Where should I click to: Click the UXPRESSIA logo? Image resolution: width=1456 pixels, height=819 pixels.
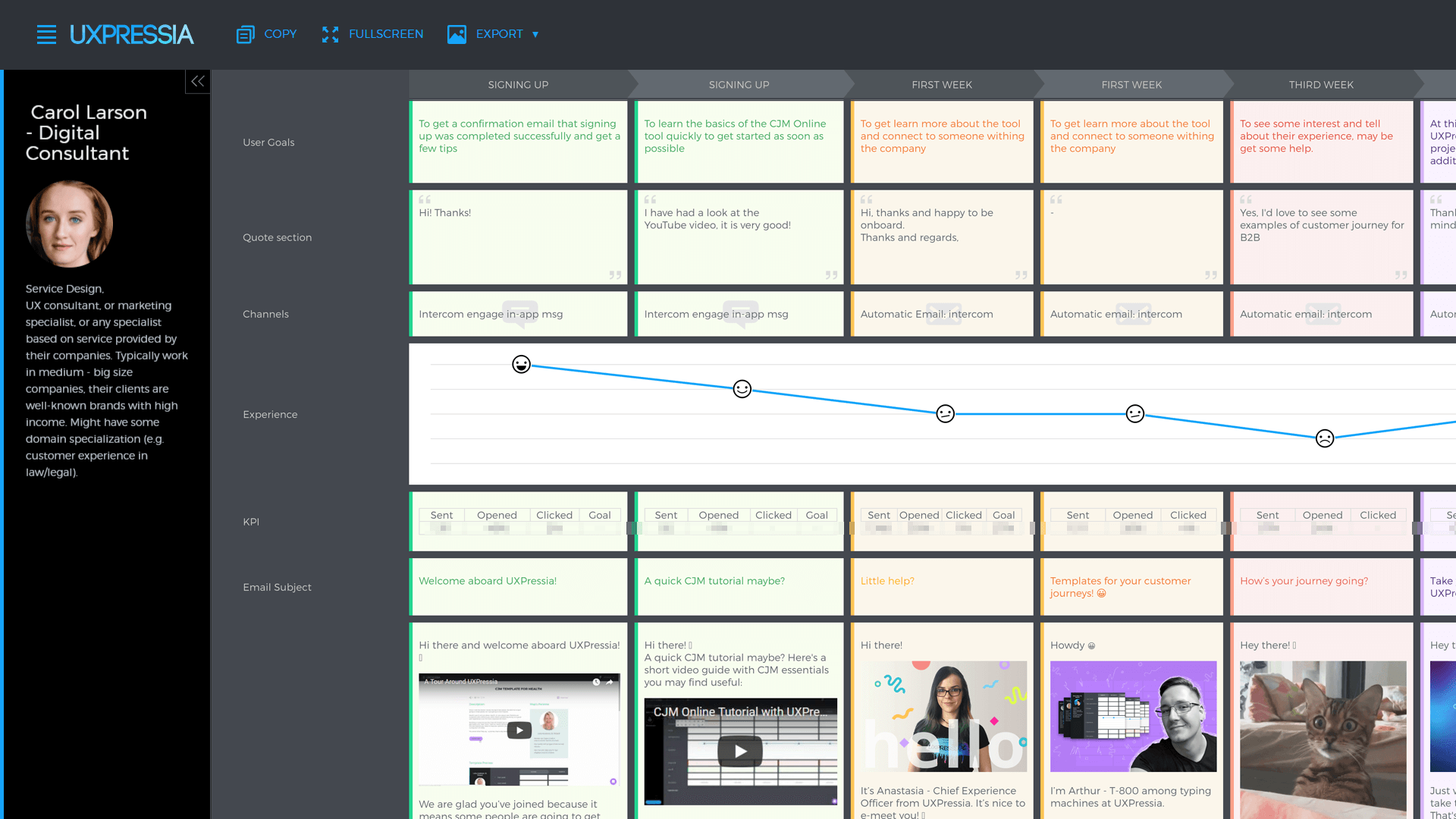(x=132, y=34)
